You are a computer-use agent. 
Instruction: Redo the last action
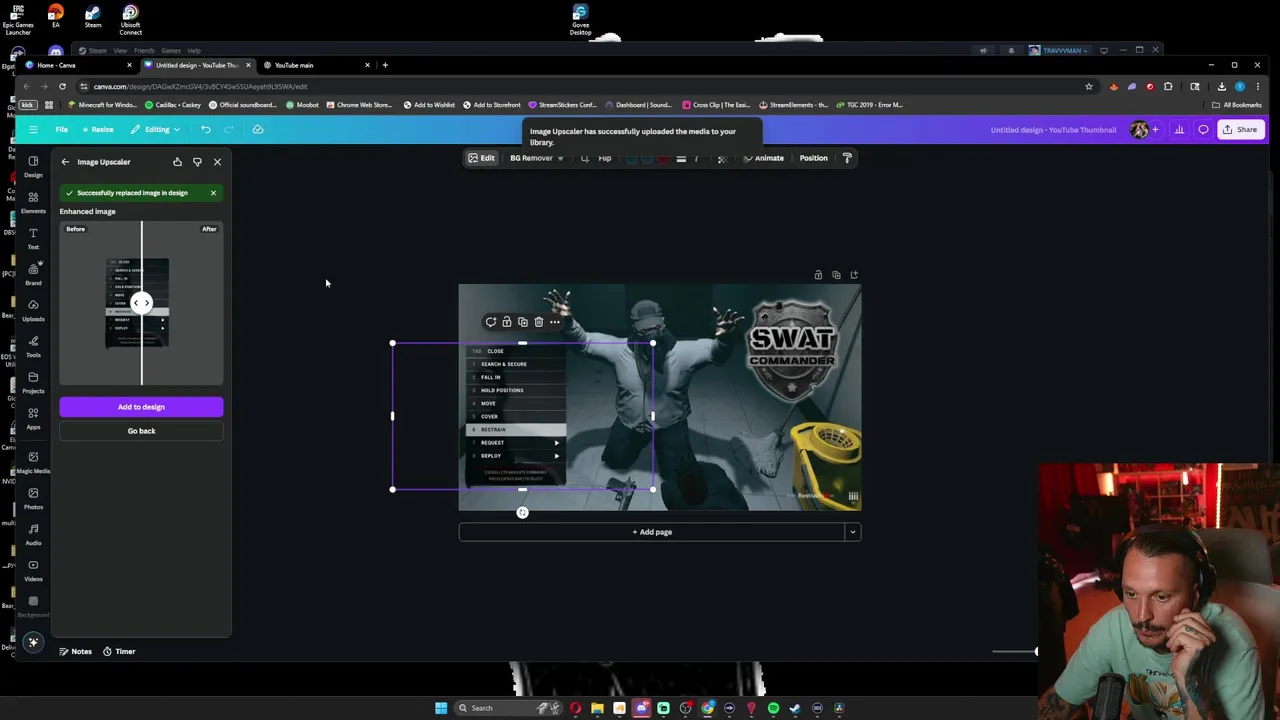(x=229, y=129)
